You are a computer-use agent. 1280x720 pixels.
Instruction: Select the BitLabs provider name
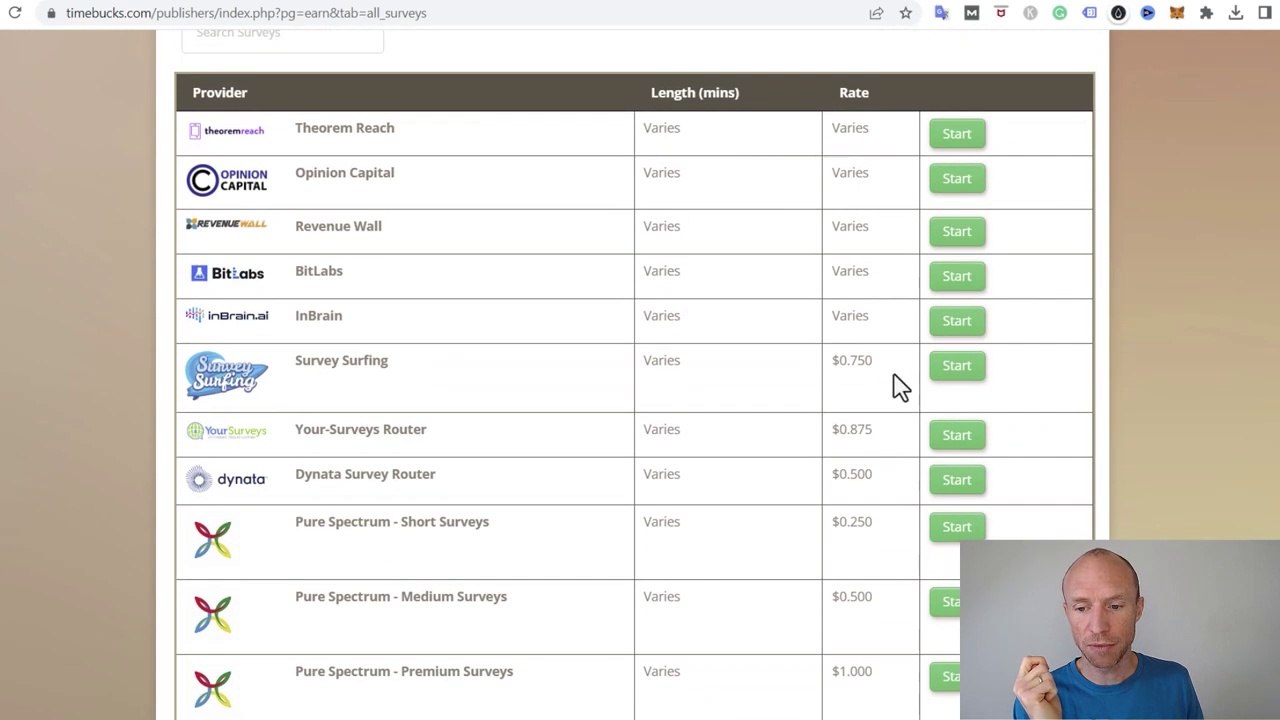[x=318, y=271]
